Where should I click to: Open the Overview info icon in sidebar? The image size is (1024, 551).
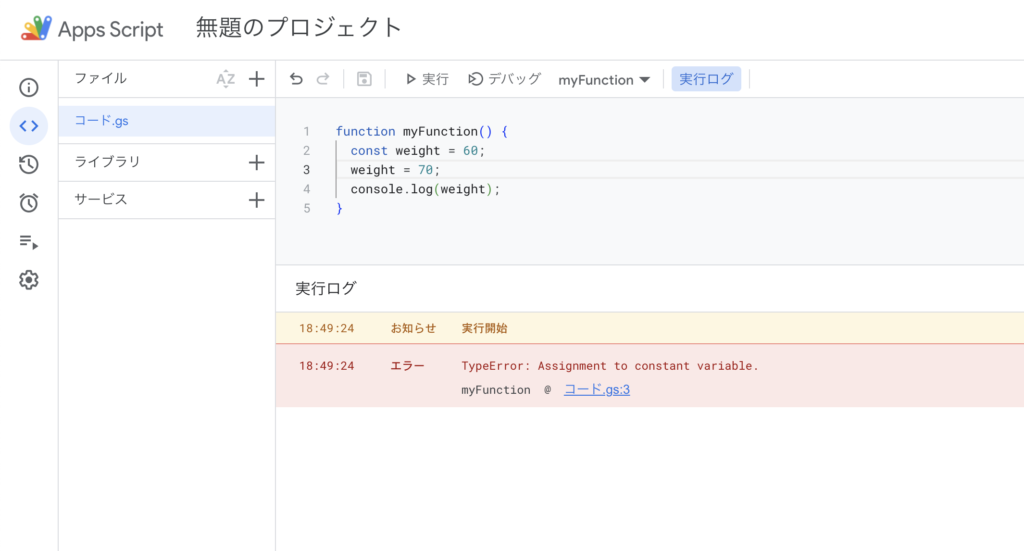click(29, 88)
